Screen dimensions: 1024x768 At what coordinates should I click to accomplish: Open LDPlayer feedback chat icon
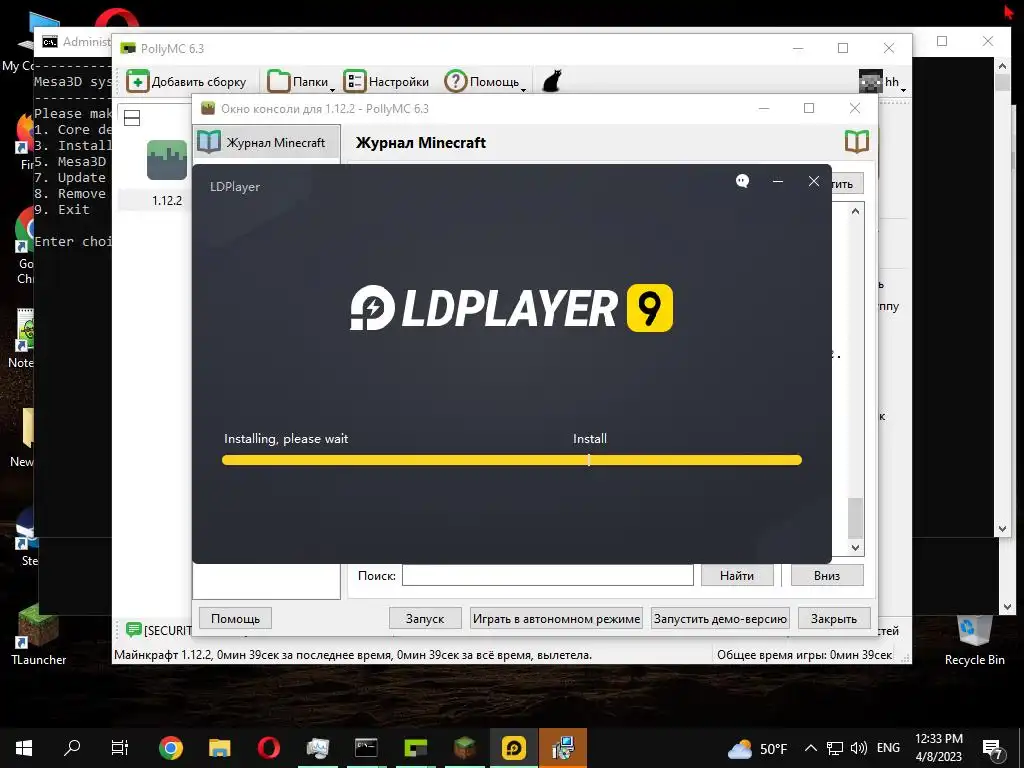pos(743,181)
